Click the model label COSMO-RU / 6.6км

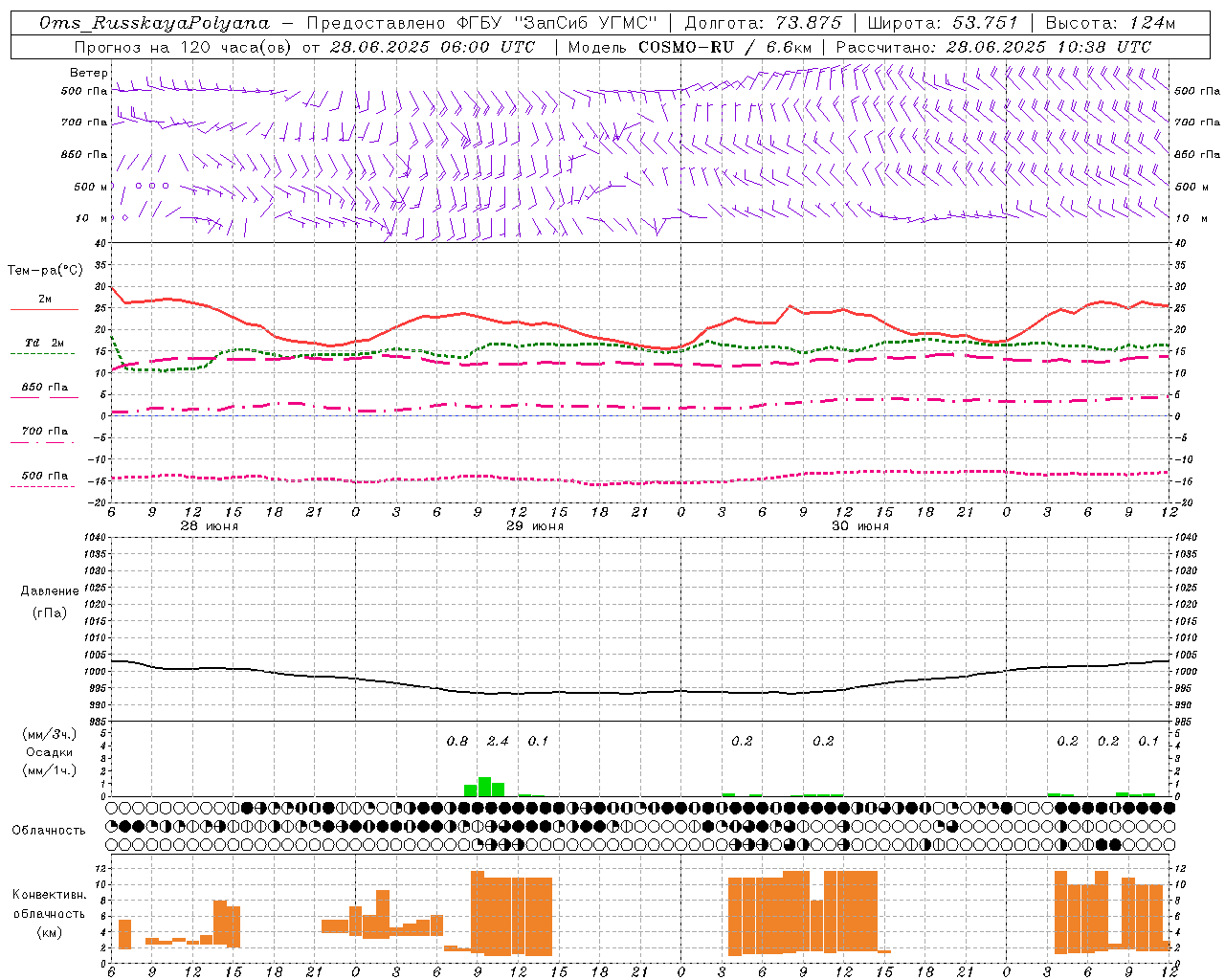pos(724,47)
